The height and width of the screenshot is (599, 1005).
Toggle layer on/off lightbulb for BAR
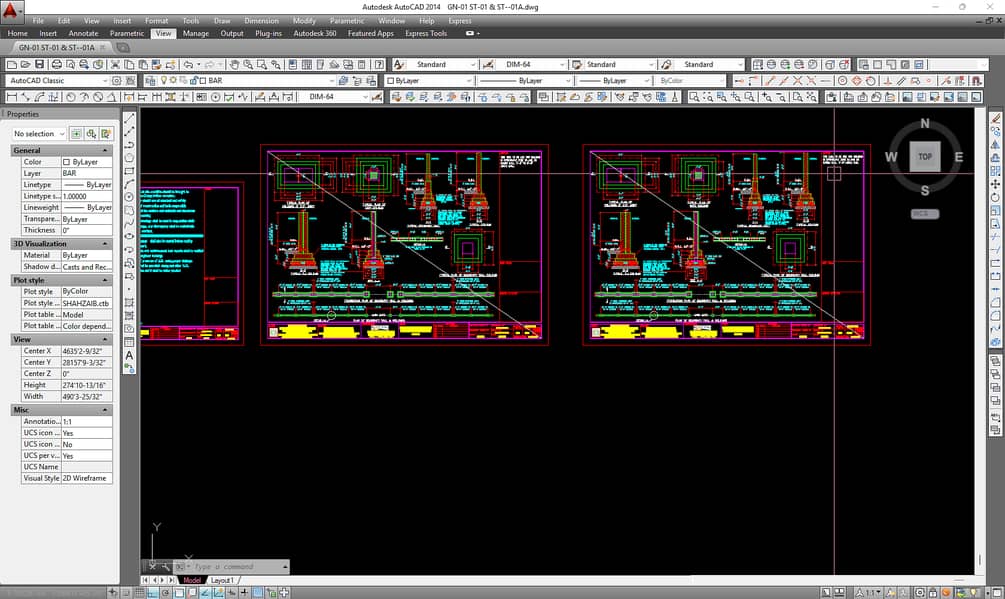(163, 81)
